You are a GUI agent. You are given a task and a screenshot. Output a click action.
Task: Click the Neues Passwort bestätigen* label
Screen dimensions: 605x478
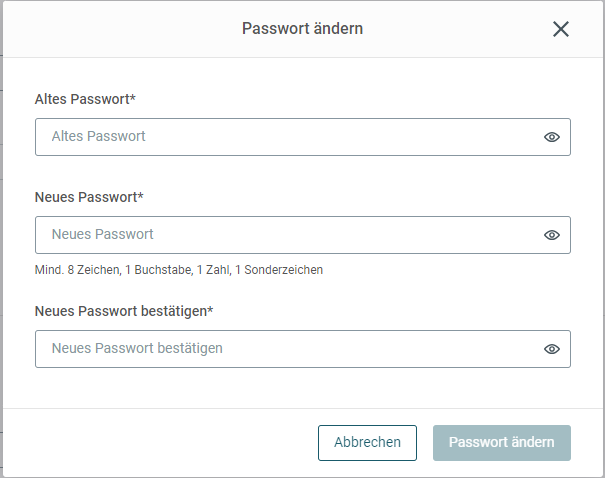tap(124, 311)
